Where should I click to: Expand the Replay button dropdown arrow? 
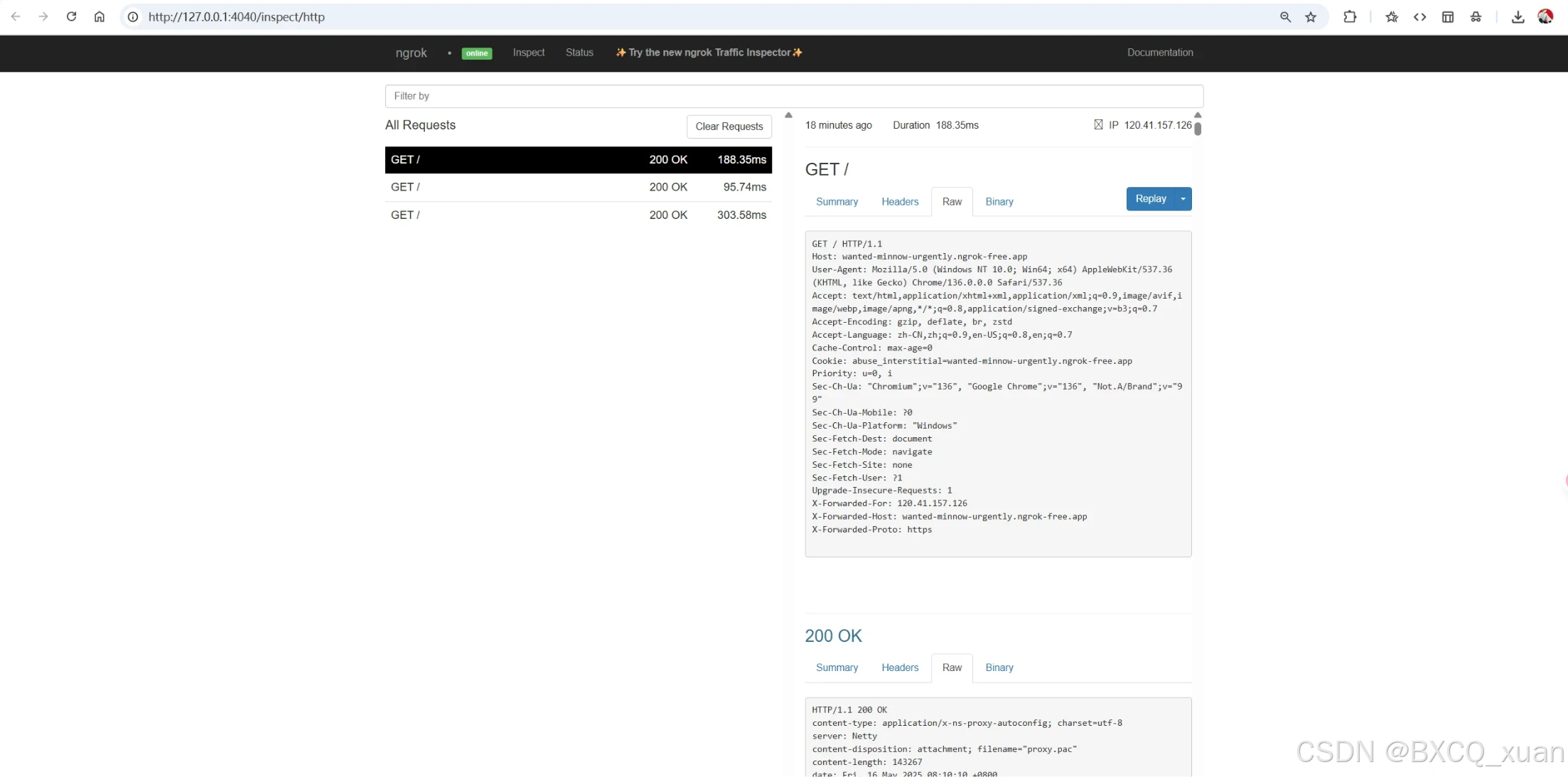(1183, 199)
